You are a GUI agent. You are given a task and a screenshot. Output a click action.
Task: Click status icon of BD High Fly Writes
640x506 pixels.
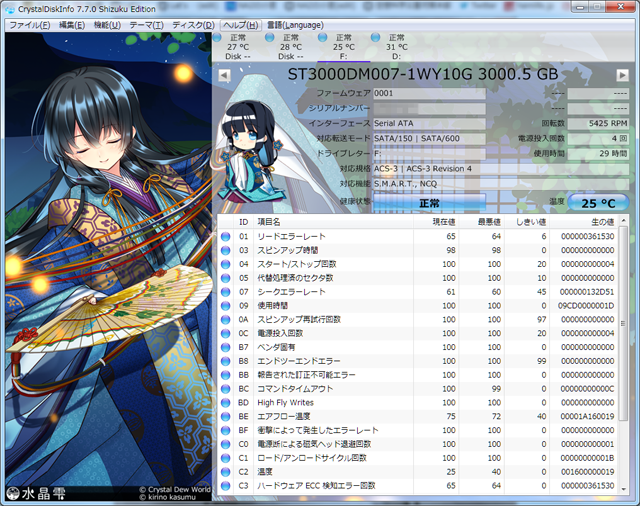[225, 403]
